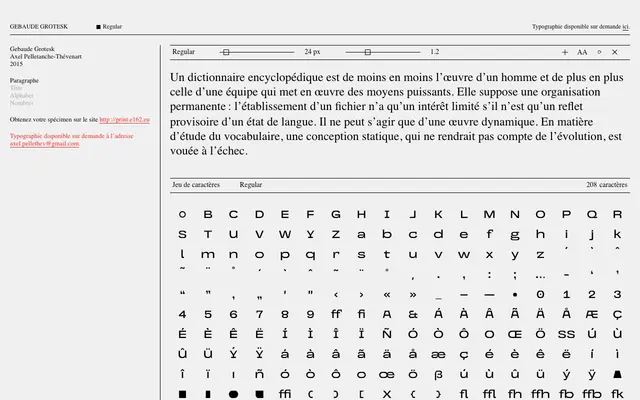Click the axel.pellethev@gmail.com email link
Viewport: 640px width, 400px height.
pos(44,144)
